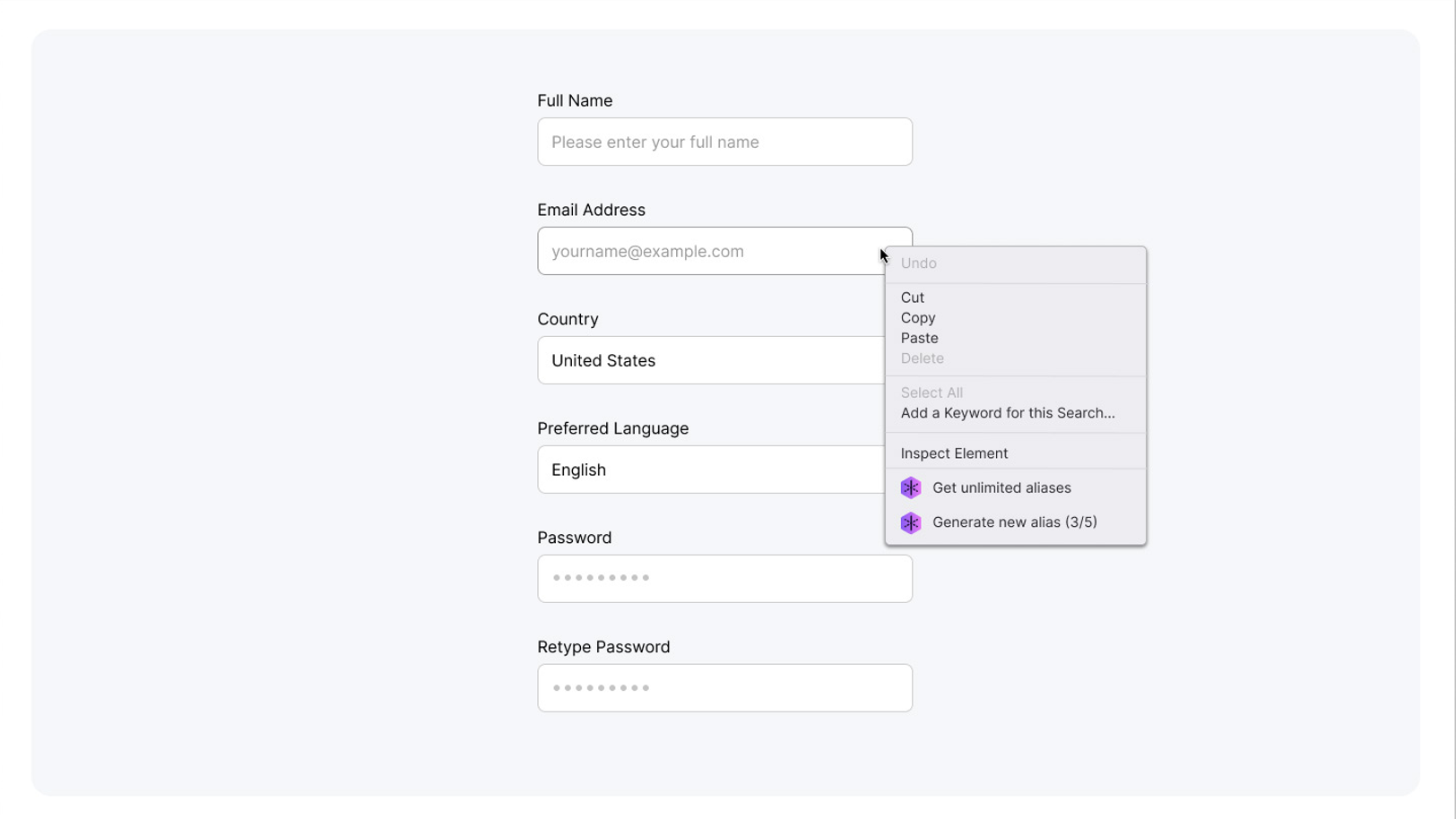
Task: Choose Add a Keyword for this Search
Action: point(1007,413)
